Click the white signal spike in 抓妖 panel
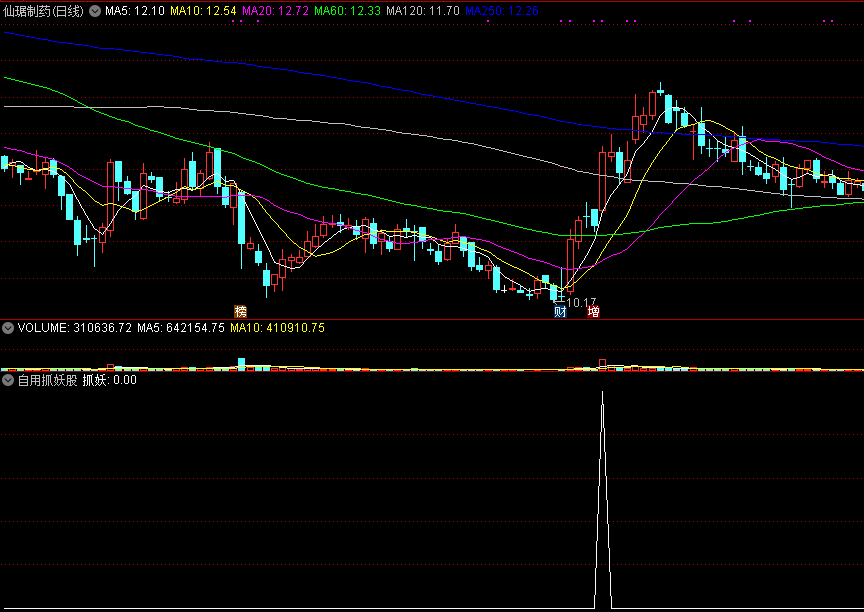This screenshot has width=864, height=612. tap(602, 499)
